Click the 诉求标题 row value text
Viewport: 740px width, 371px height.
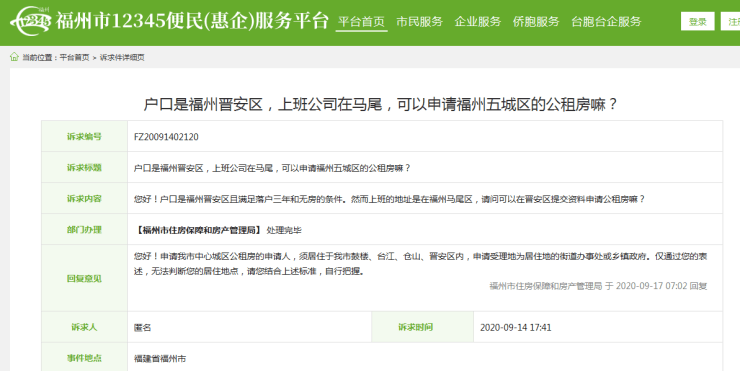pos(272,168)
